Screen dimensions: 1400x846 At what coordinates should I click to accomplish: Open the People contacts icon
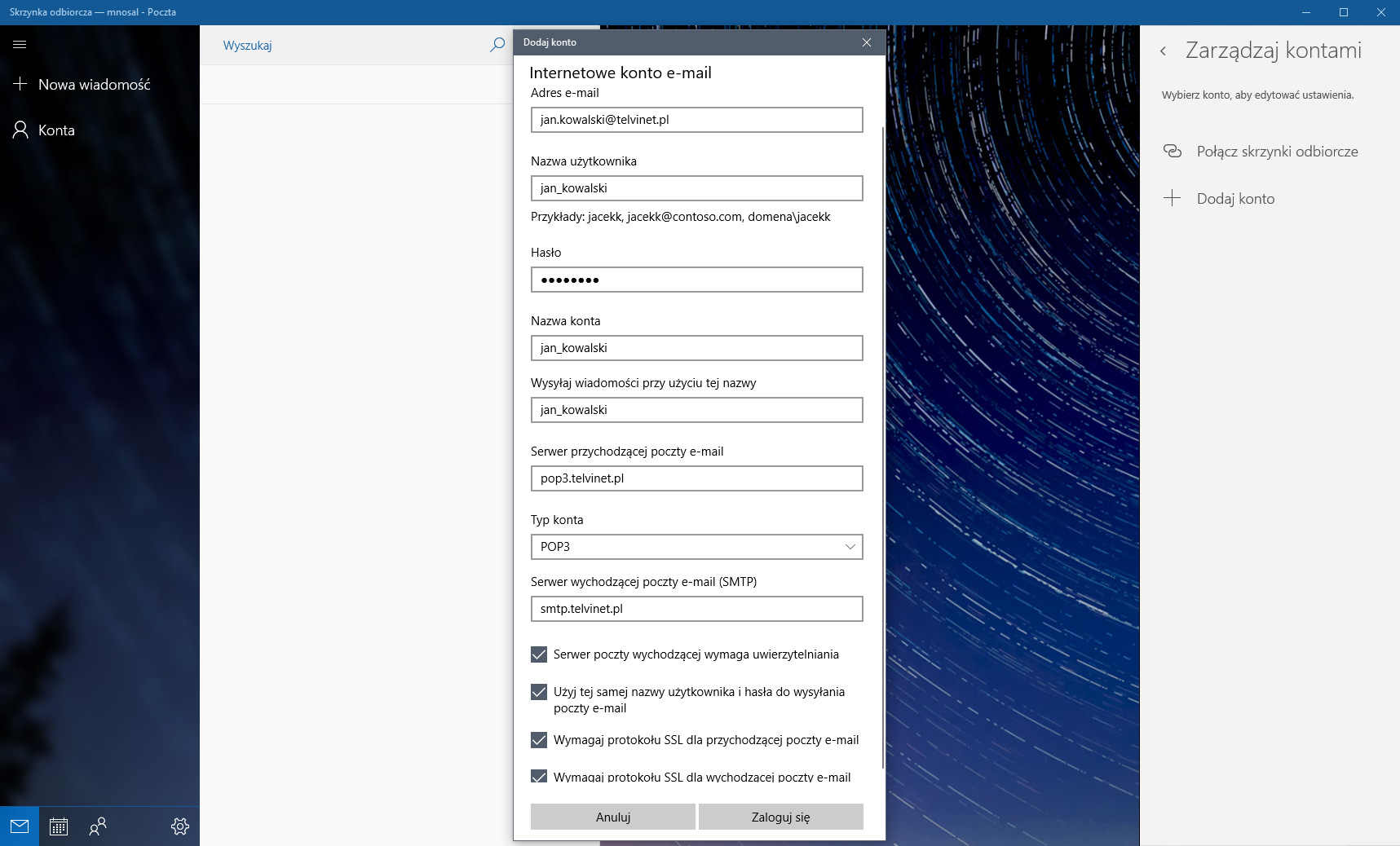[98, 826]
